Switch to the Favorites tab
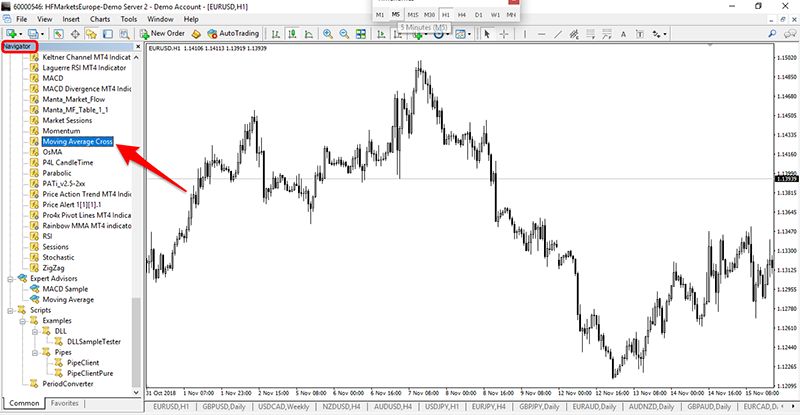The width and height of the screenshot is (800, 415). (x=65, y=403)
